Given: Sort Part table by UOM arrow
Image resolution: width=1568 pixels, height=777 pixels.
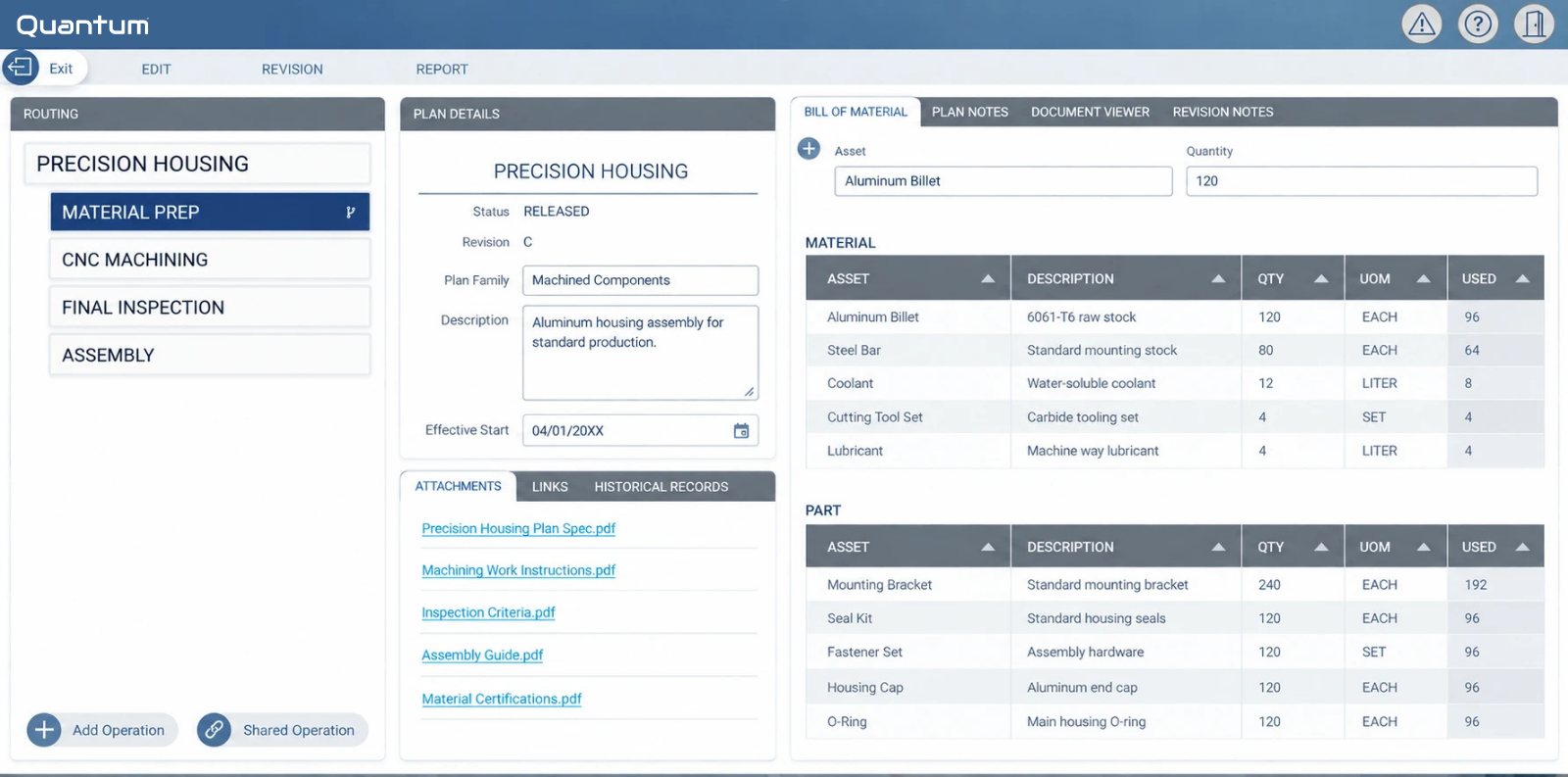Looking at the screenshot, I should pos(1423,547).
